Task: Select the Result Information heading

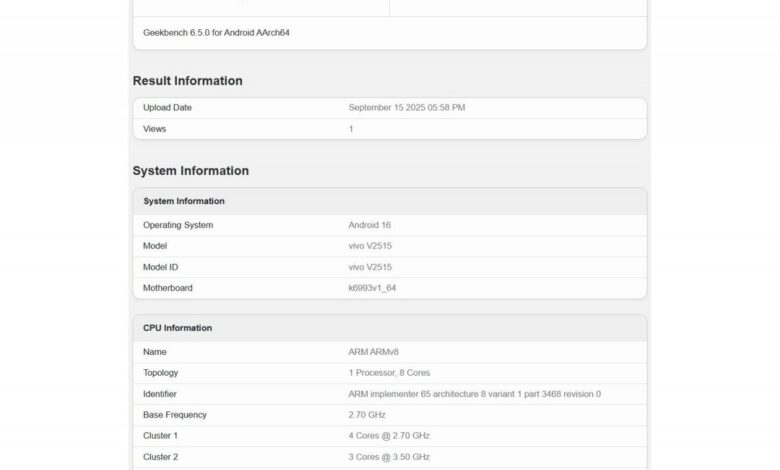Action: coord(187,81)
